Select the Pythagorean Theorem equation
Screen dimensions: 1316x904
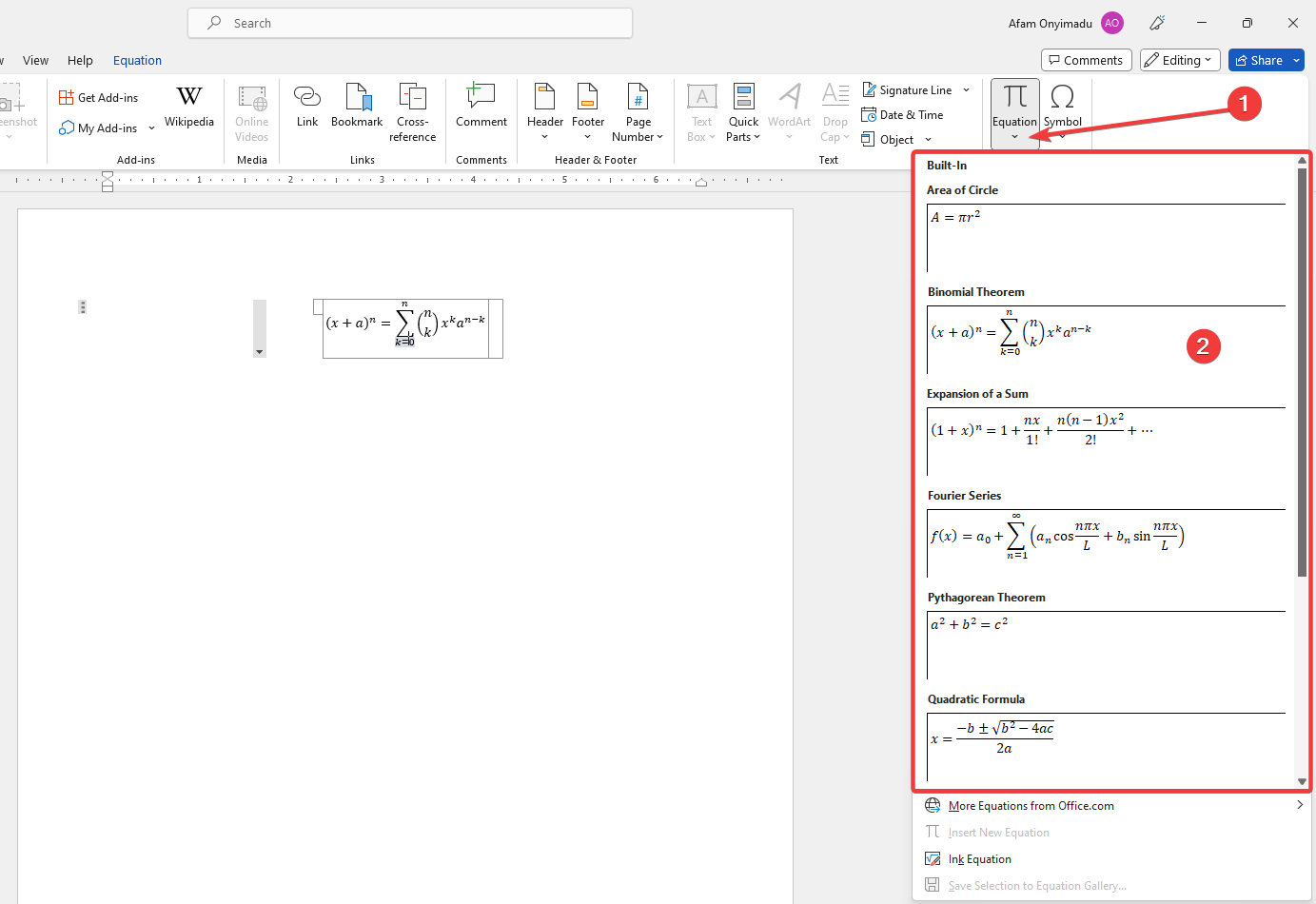pos(1104,642)
